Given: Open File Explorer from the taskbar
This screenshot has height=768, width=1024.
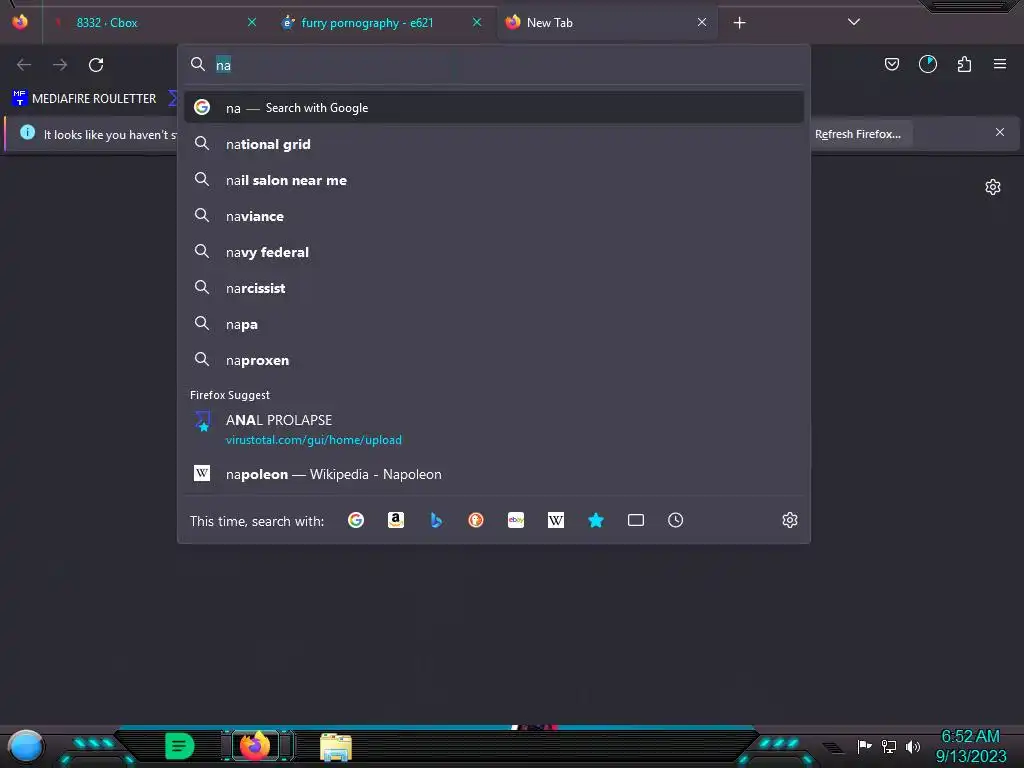Looking at the screenshot, I should coord(336,746).
